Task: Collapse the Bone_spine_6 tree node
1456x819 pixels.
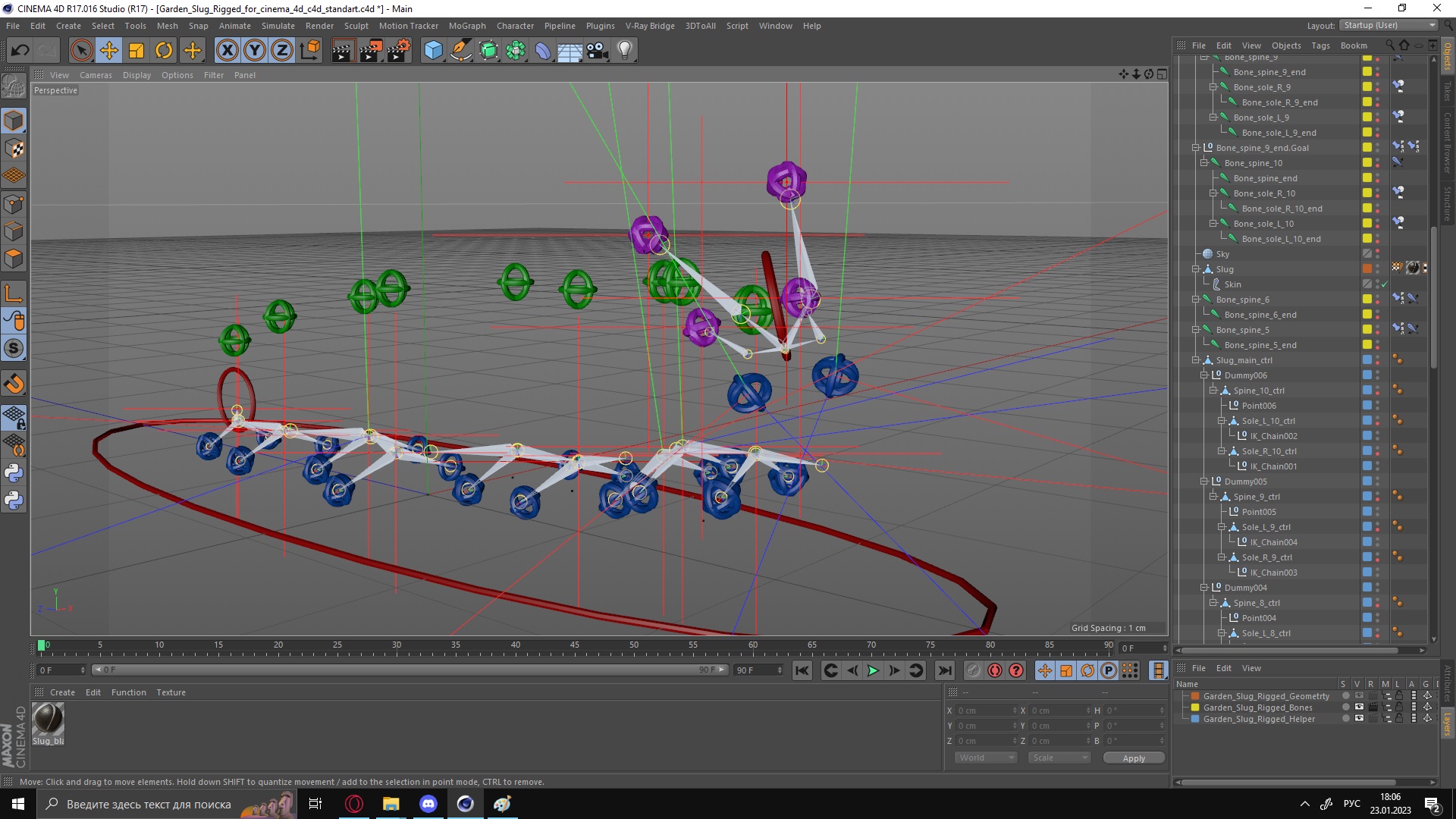Action: [1196, 300]
